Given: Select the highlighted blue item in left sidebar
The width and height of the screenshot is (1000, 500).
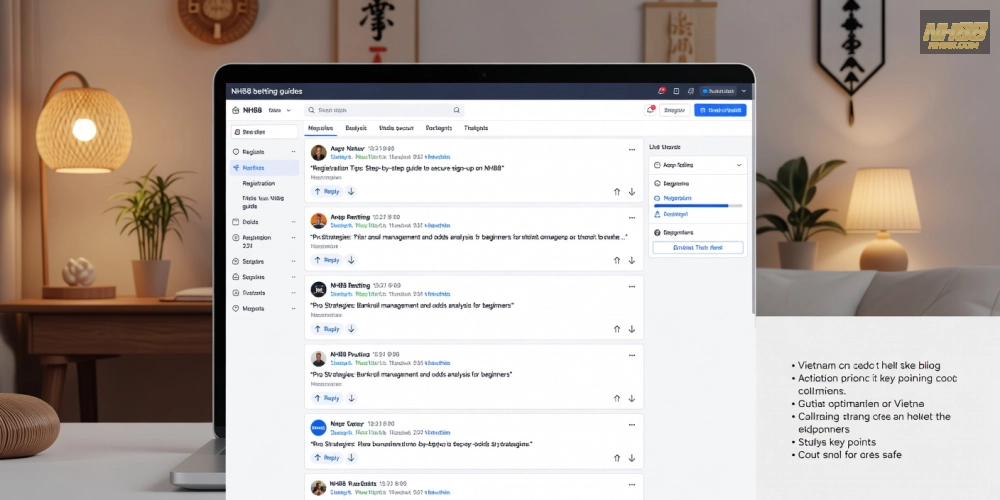Looking at the screenshot, I should (x=265, y=168).
